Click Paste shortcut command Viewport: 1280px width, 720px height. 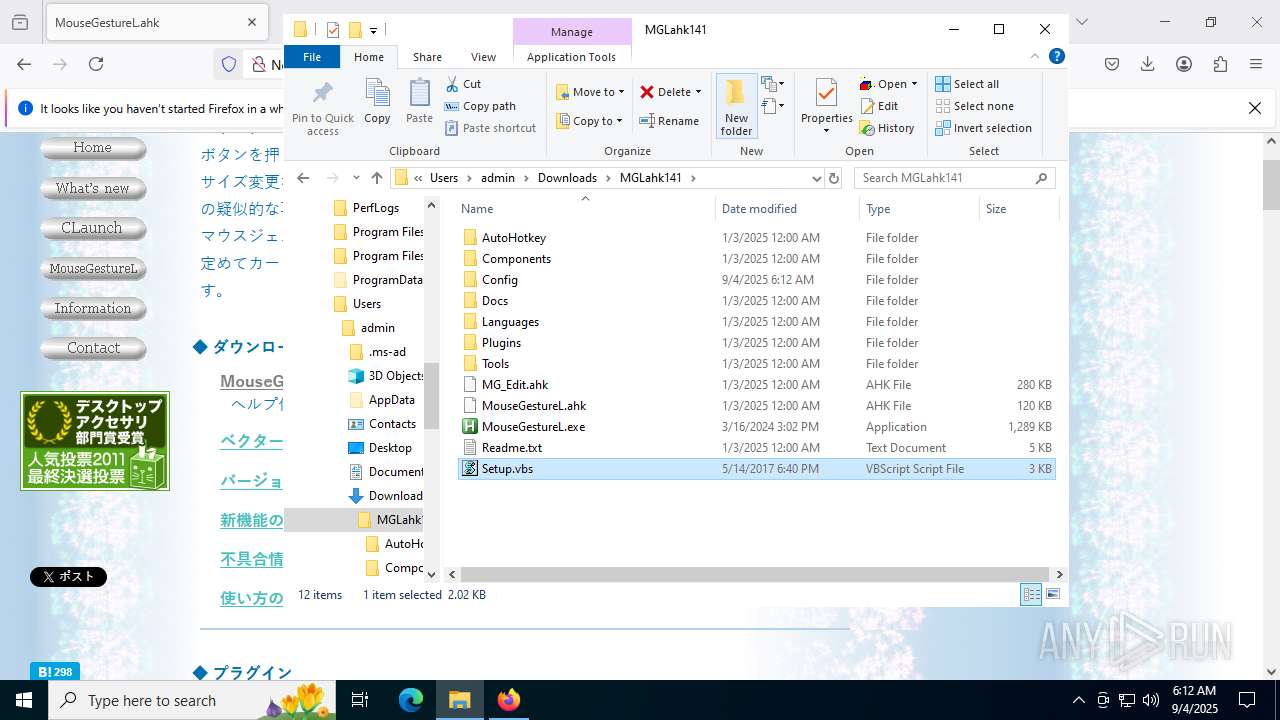pyautogui.click(x=490, y=128)
